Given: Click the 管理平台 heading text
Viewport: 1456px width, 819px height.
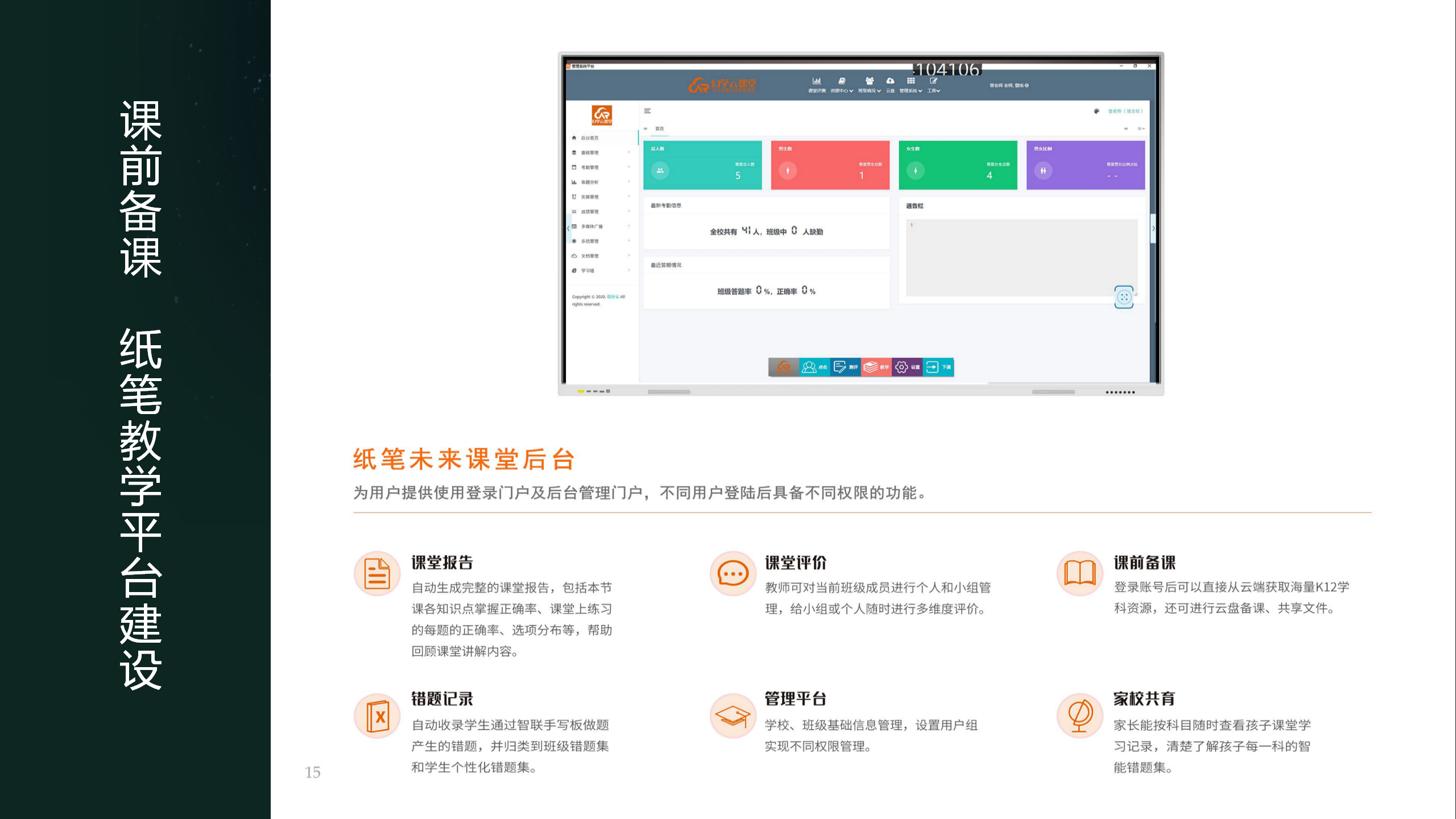Looking at the screenshot, I should pyautogui.click(x=795, y=698).
